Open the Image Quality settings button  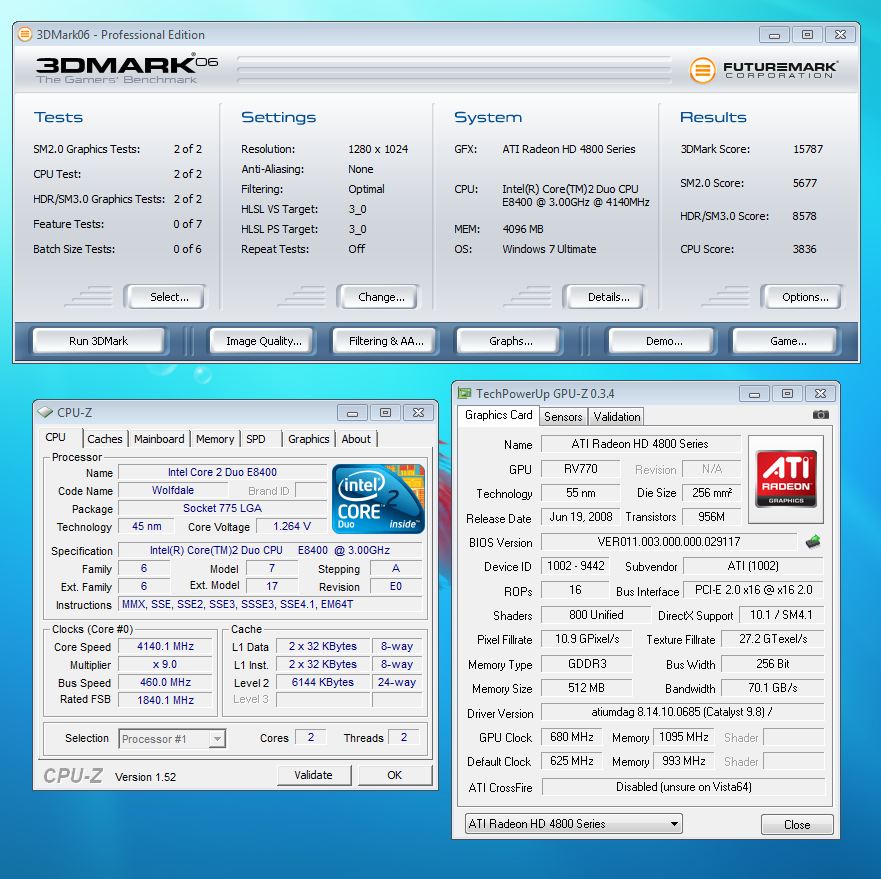click(x=263, y=341)
